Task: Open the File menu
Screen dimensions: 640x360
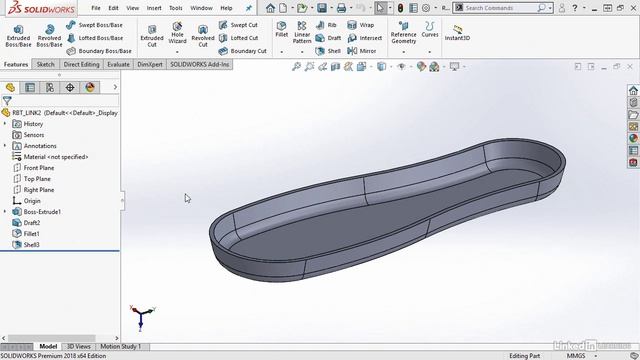Action: point(96,8)
